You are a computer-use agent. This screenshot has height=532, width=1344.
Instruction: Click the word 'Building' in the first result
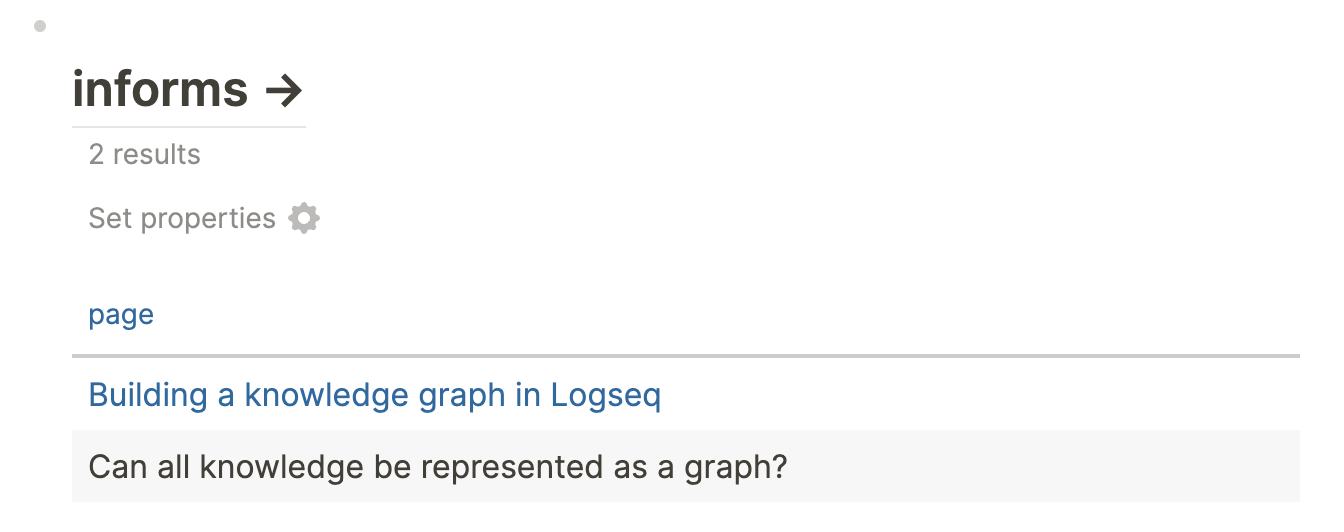tap(148, 396)
